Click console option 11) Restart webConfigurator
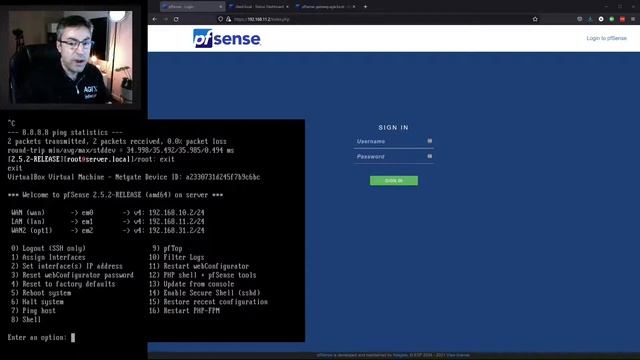 [x=199, y=266]
